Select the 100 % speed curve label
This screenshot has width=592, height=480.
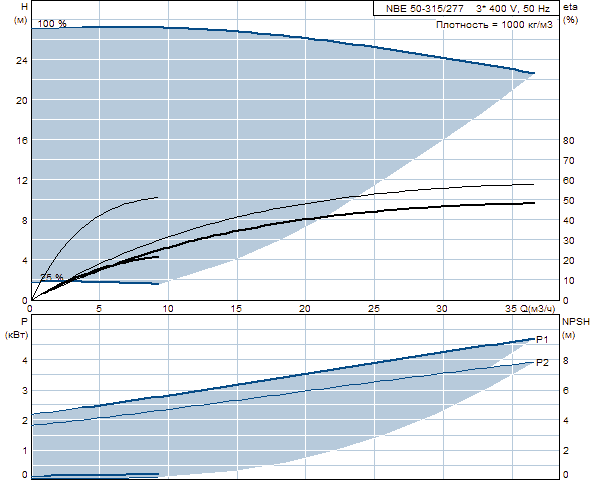click(52, 23)
